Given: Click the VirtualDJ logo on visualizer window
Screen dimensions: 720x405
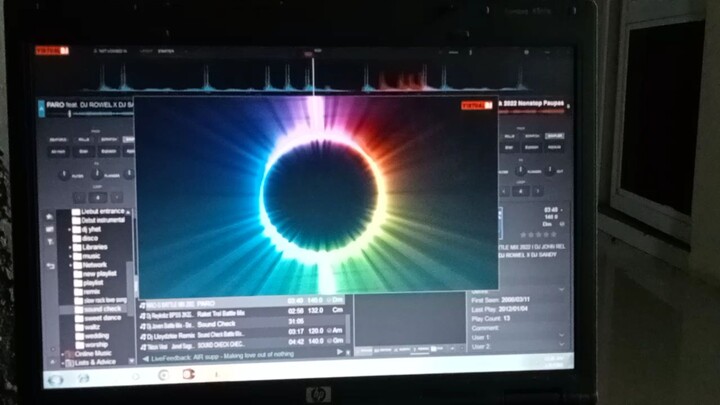Looking at the screenshot, I should (476, 105).
